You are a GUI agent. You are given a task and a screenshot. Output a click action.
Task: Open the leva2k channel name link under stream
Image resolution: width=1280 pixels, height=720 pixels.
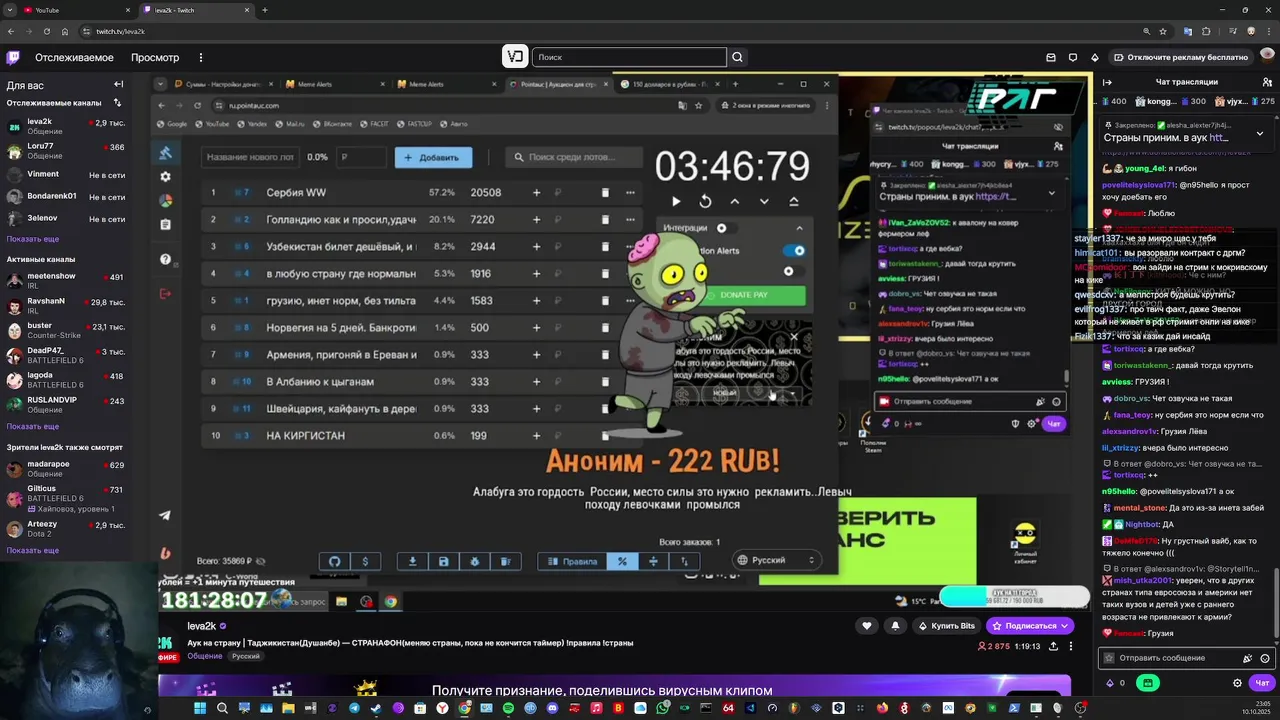202,626
